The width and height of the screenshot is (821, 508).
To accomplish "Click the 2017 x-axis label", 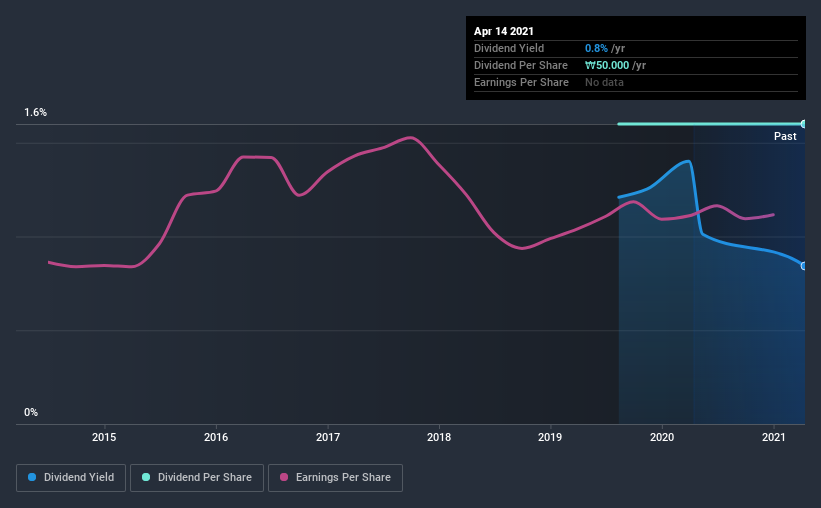I will 328,437.
